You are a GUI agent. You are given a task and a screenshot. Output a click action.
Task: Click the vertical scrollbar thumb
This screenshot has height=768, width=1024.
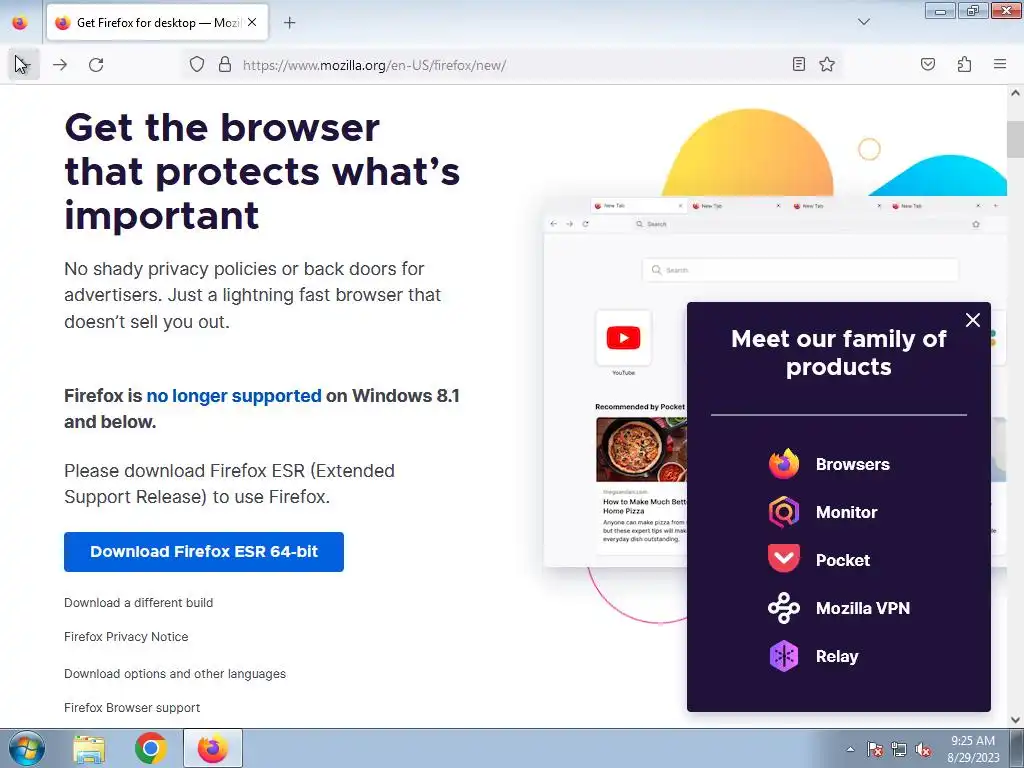(x=1015, y=139)
